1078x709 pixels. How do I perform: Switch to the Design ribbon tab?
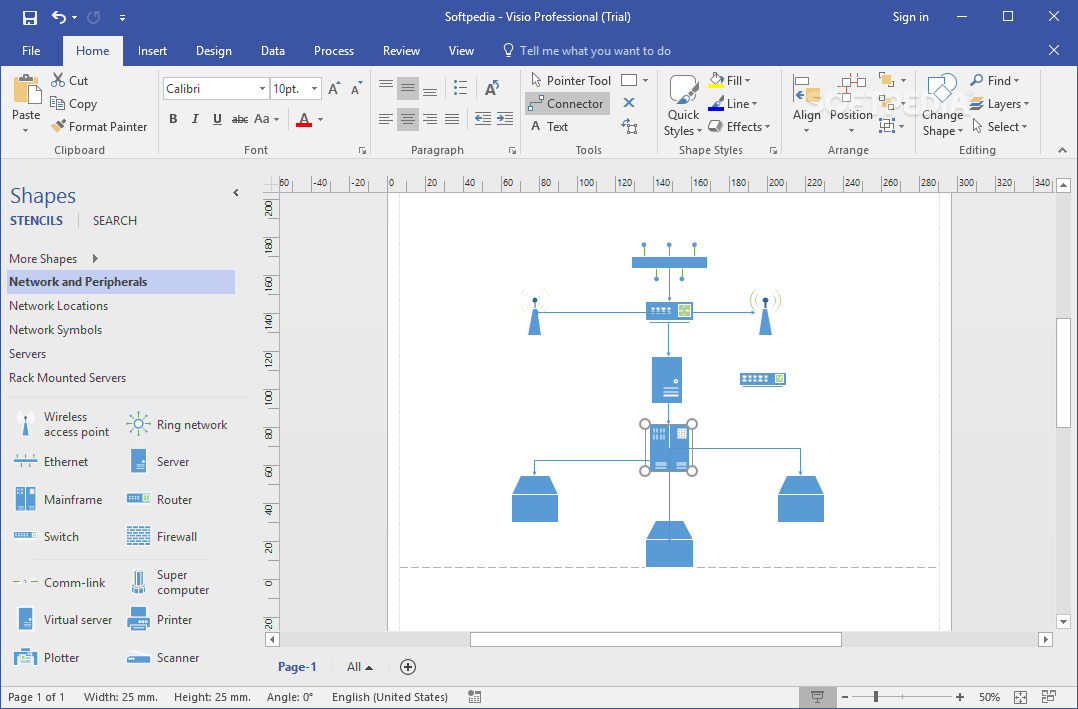pos(213,50)
